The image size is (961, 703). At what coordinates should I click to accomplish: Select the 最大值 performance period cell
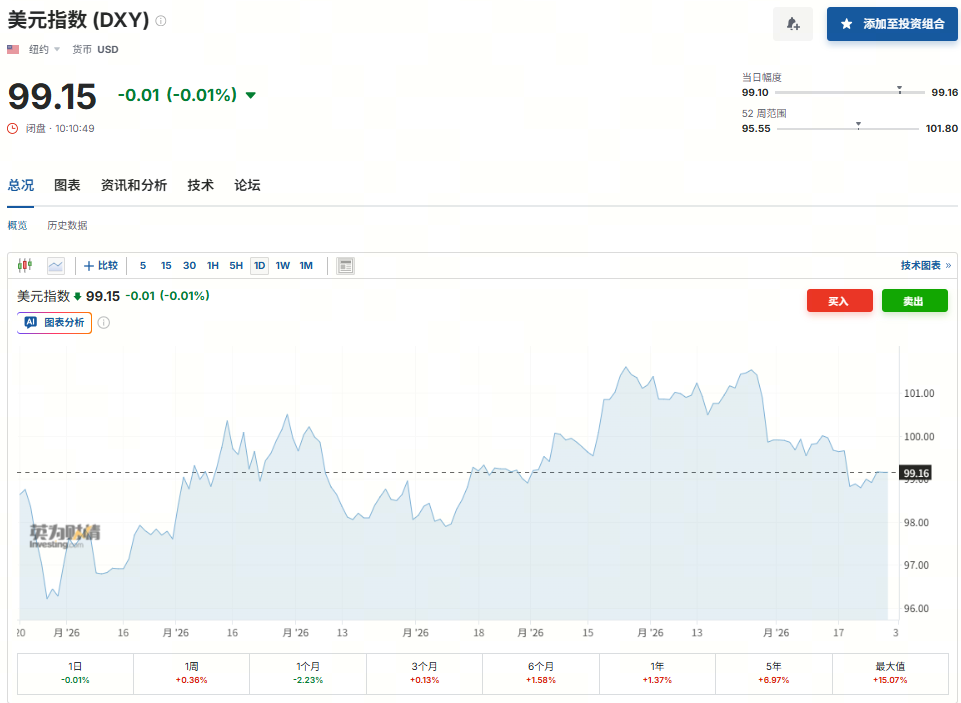click(890, 673)
